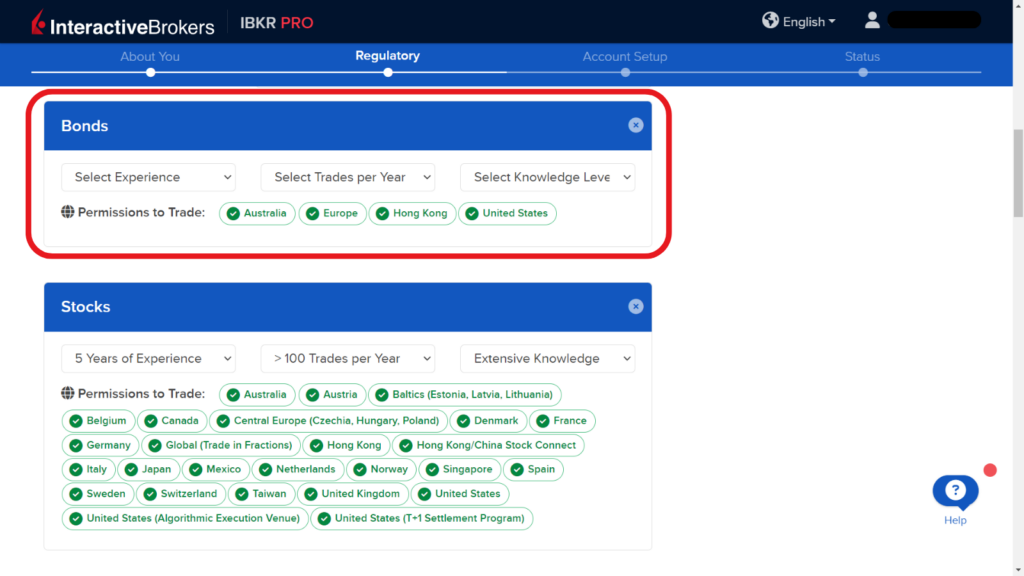The width and height of the screenshot is (1024, 576).
Task: Toggle Singapore stock permission
Action: pos(460,470)
